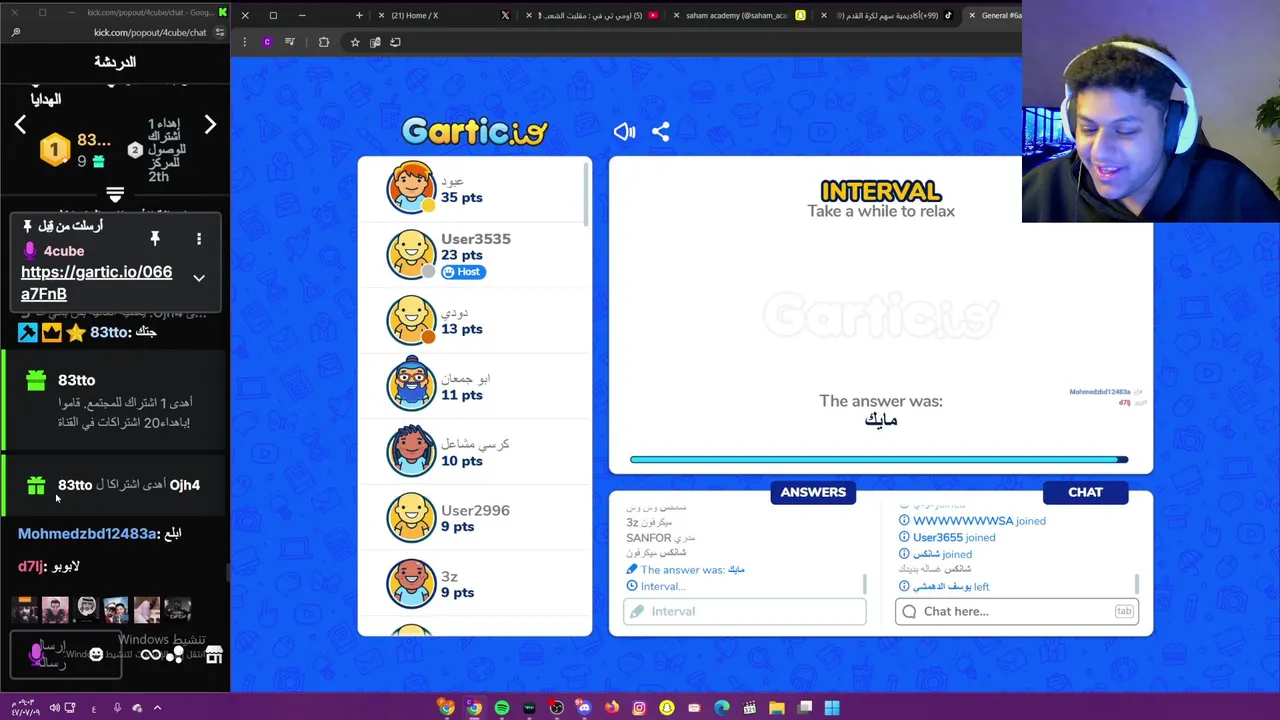Click the chat panel scrollbar
1280x720 pixels.
click(x=1136, y=584)
